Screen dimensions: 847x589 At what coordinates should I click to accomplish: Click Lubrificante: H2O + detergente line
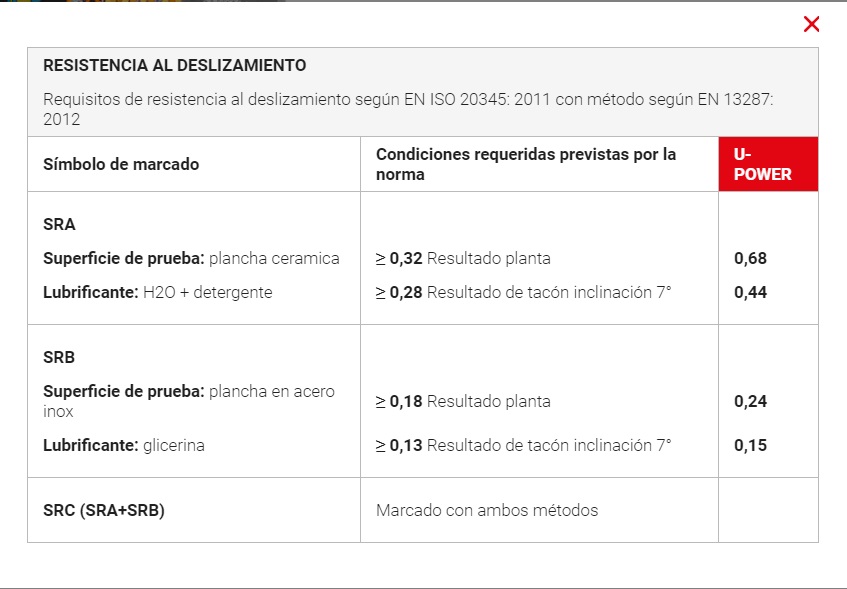pyautogui.click(x=158, y=292)
